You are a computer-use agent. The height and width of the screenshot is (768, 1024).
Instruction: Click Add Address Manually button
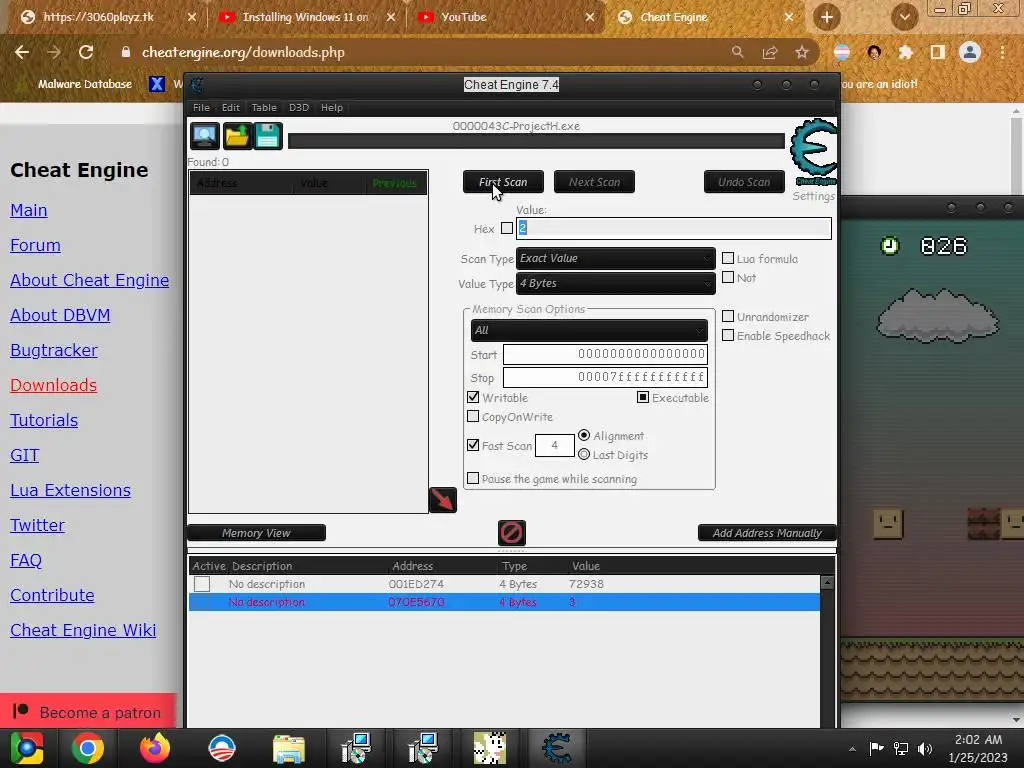(x=767, y=533)
